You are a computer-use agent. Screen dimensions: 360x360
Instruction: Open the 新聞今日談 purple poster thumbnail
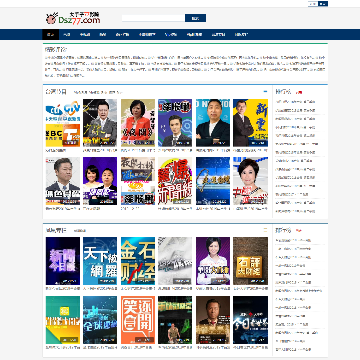pyautogui.click(x=63, y=261)
